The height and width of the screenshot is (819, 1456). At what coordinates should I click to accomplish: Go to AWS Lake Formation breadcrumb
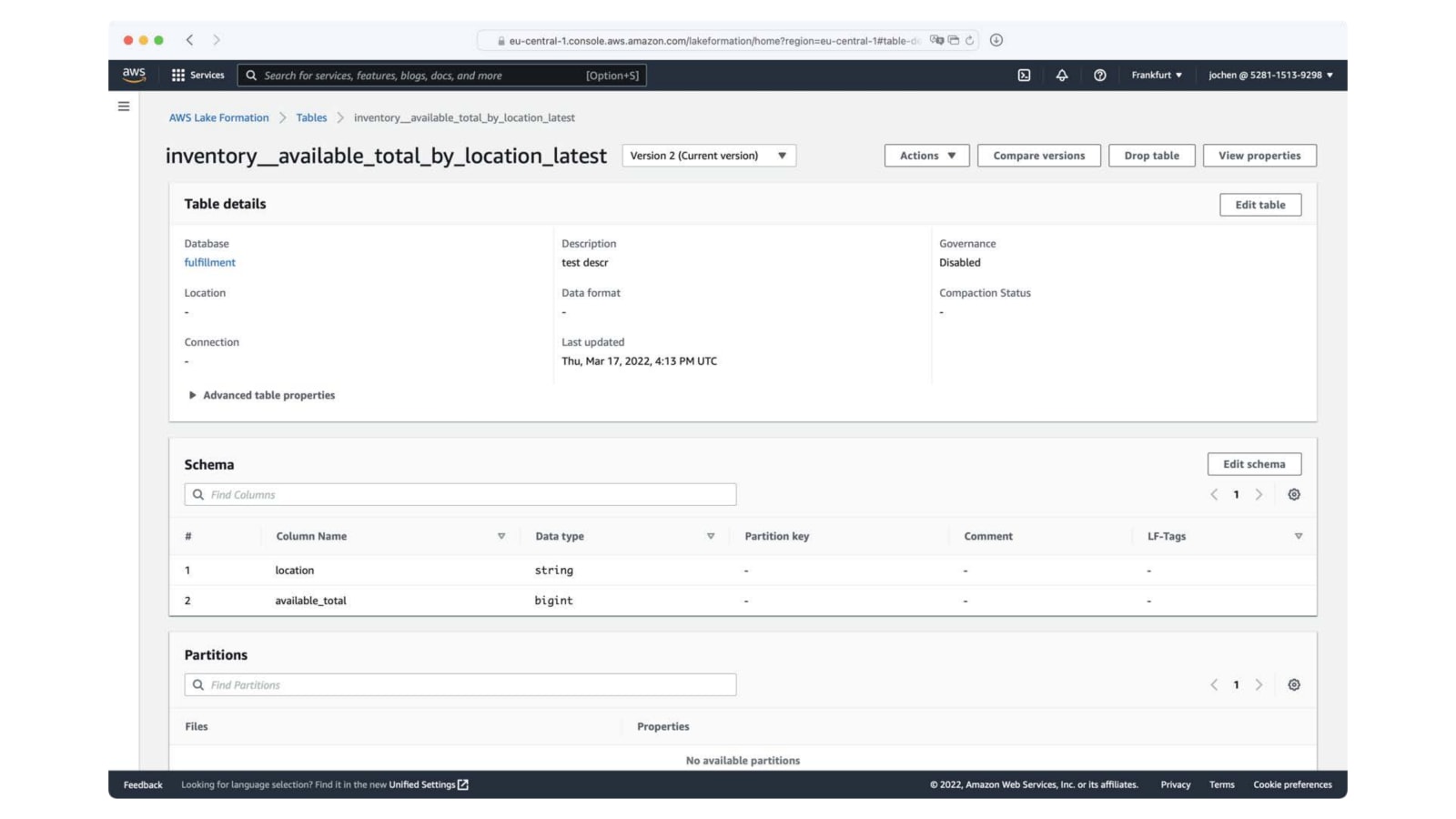tap(218, 118)
